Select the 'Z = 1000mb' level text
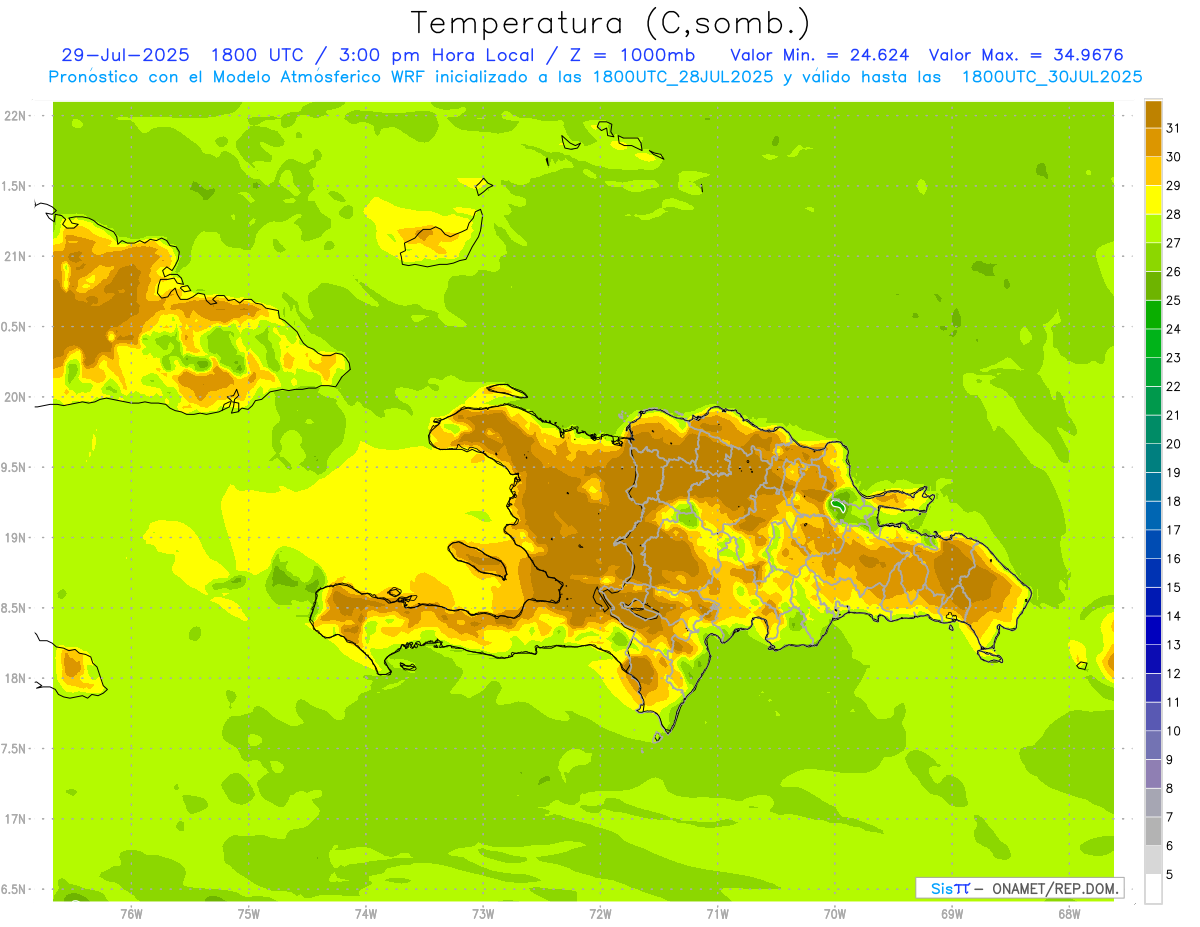Screen dimensions: 1200x927 (x=635, y=55)
